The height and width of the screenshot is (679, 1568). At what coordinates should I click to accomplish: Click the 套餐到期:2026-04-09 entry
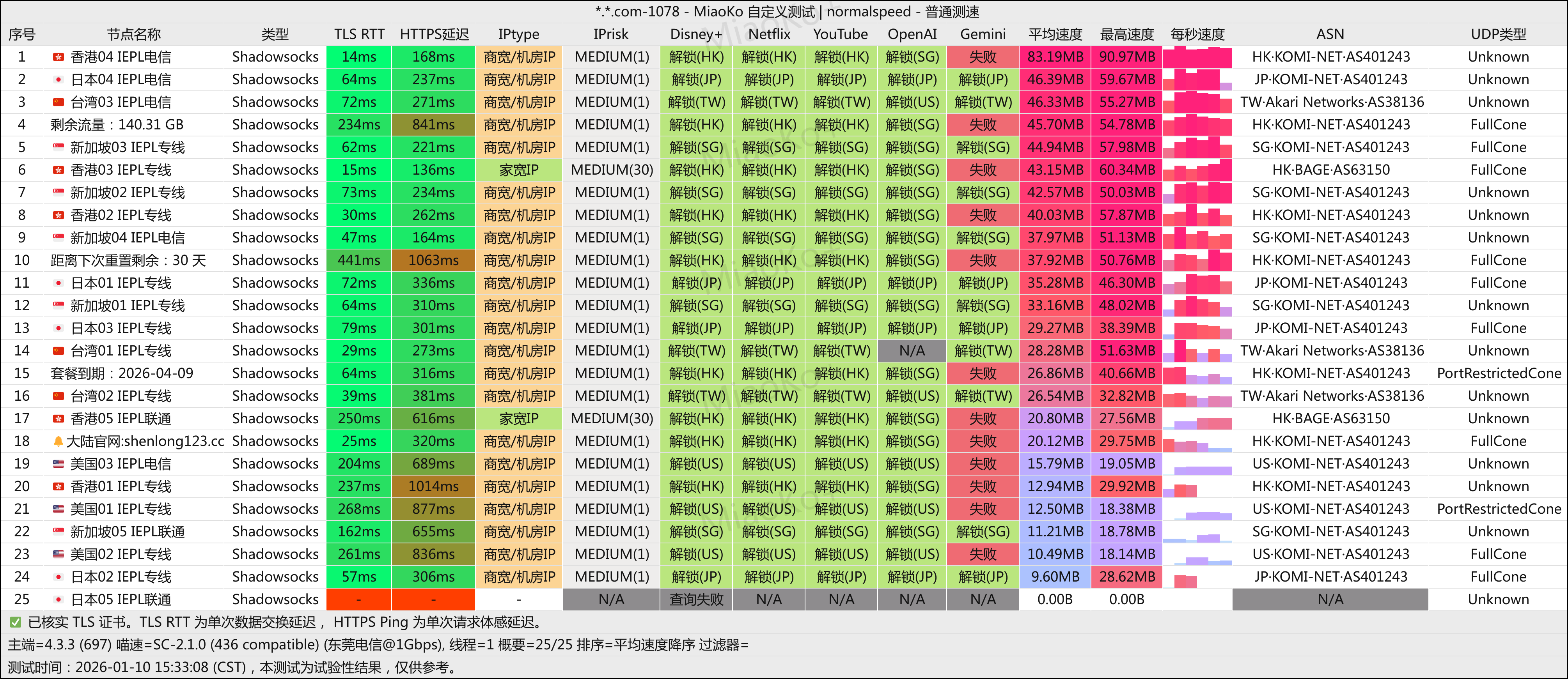point(122,373)
